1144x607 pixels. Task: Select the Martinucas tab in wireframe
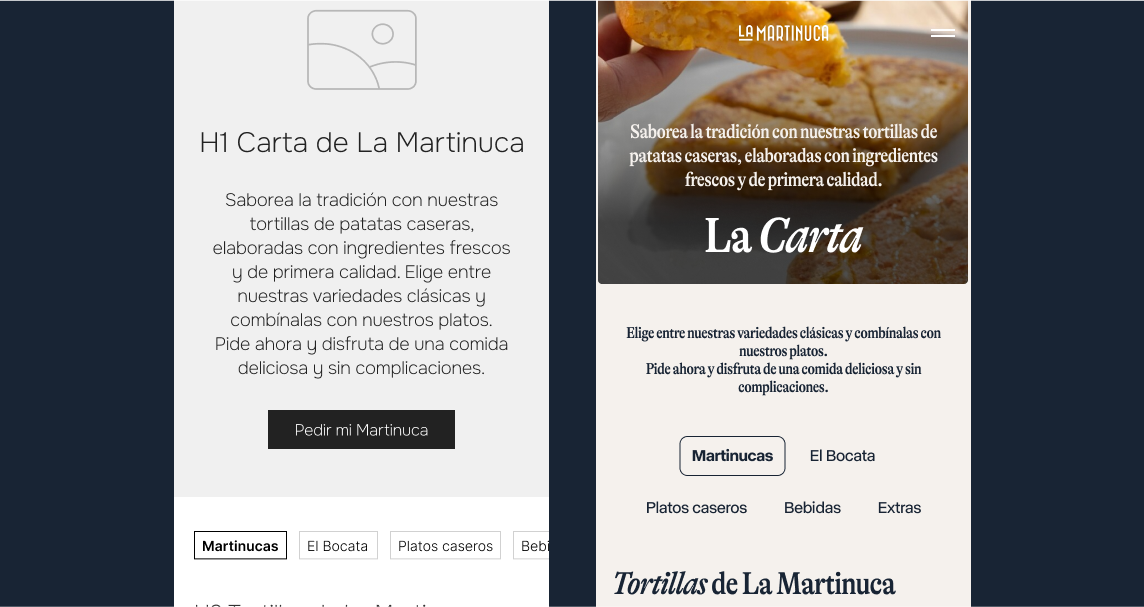(240, 546)
